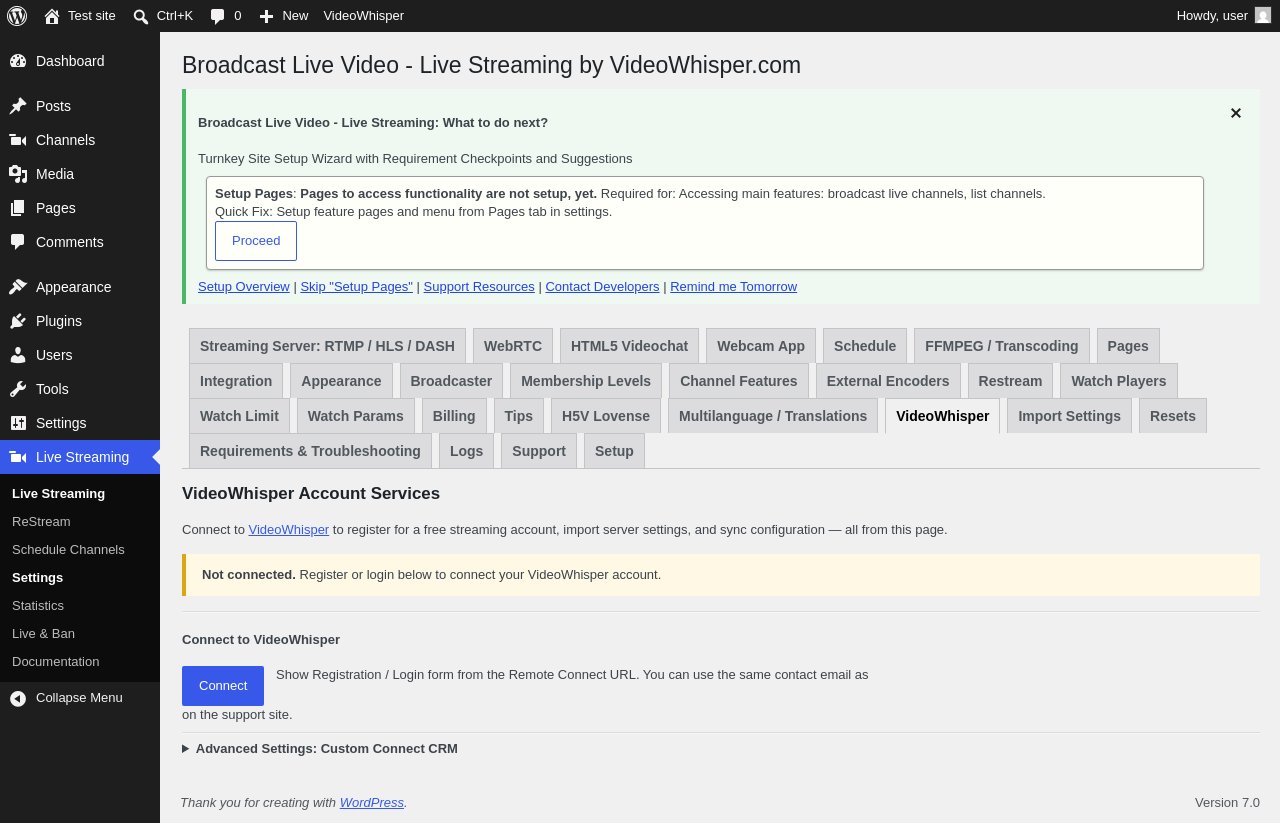Click the Media library icon
1280x823 pixels.
[x=18, y=174]
